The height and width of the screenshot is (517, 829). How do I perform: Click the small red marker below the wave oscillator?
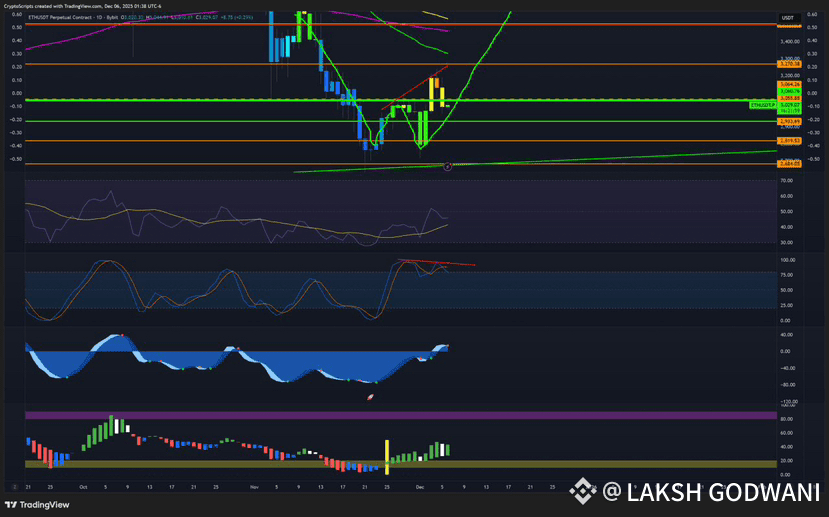(x=371, y=396)
